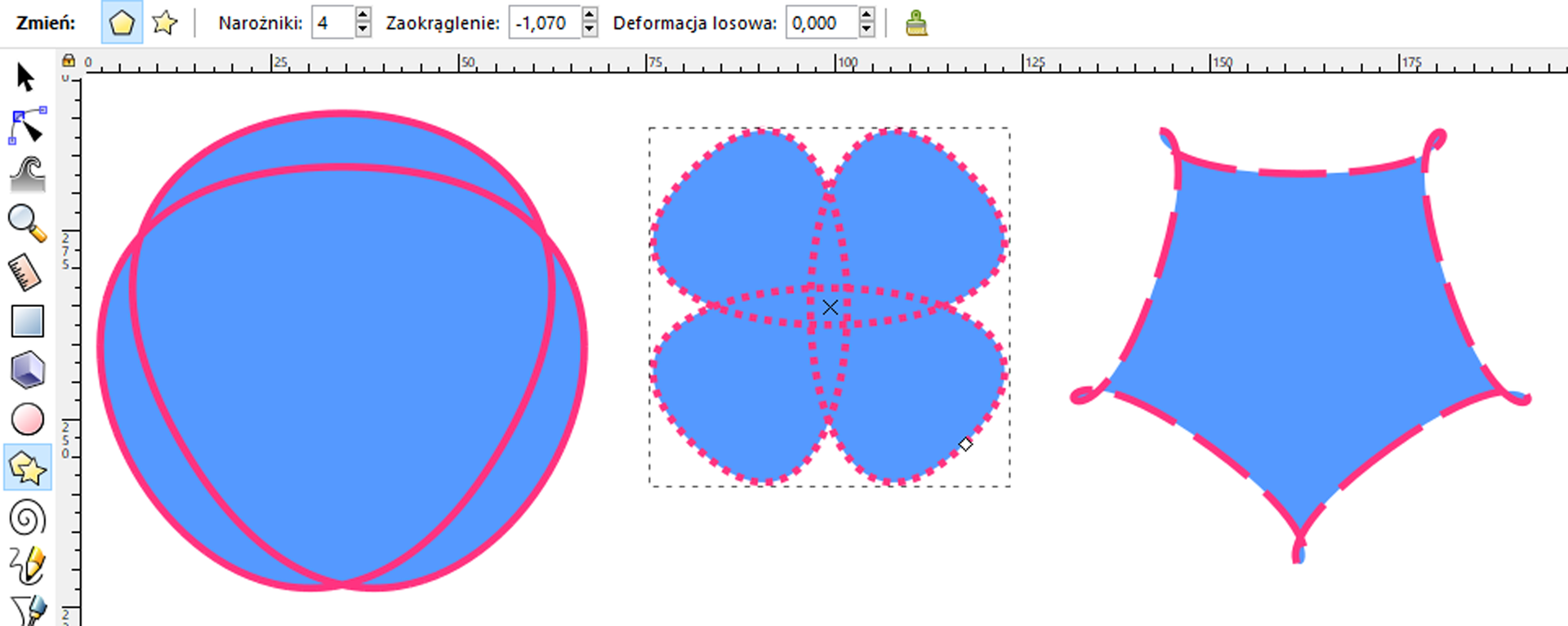Viewport: 1568px width, 626px height.
Task: Click the Zaokrąglenie value field
Action: tap(545, 23)
